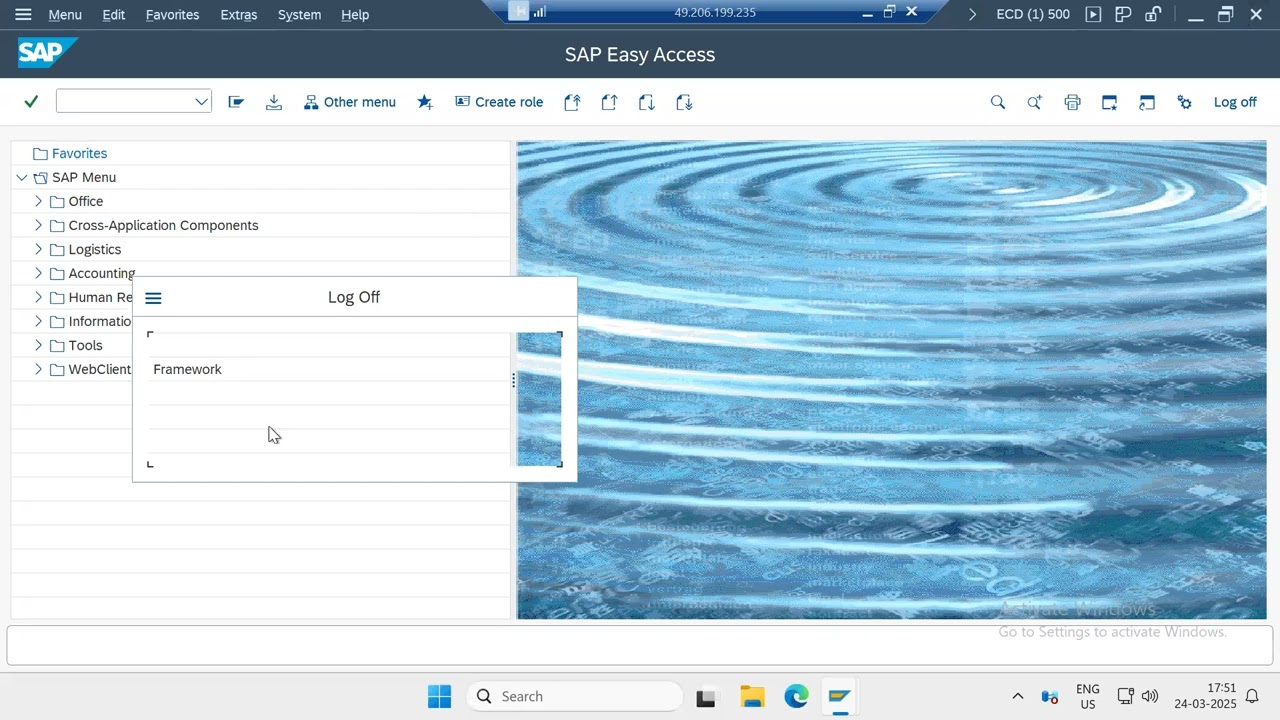Select the Office tree item
The height and width of the screenshot is (720, 1280).
85,201
